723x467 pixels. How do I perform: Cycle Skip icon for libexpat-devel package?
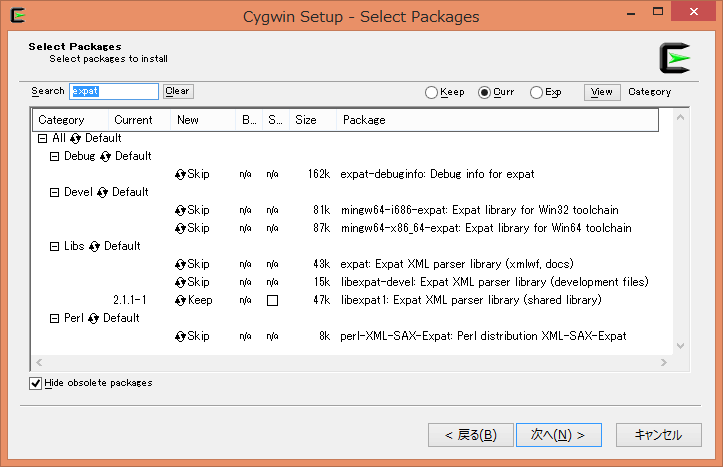180,283
